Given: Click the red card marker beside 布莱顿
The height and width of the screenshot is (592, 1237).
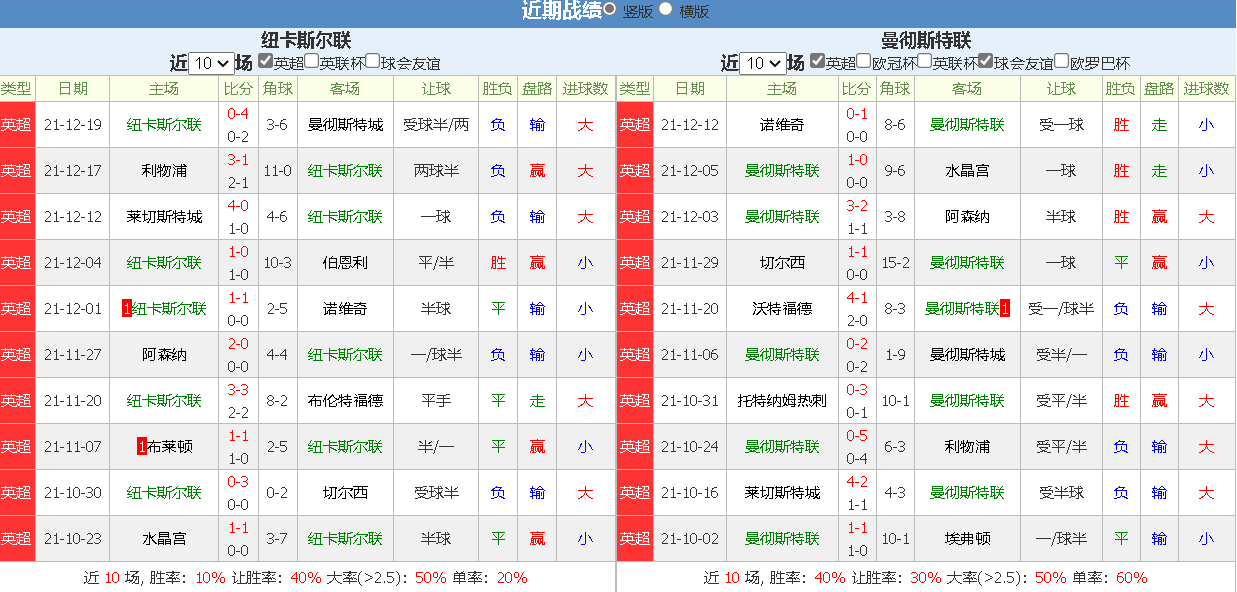Looking at the screenshot, I should click(142, 447).
